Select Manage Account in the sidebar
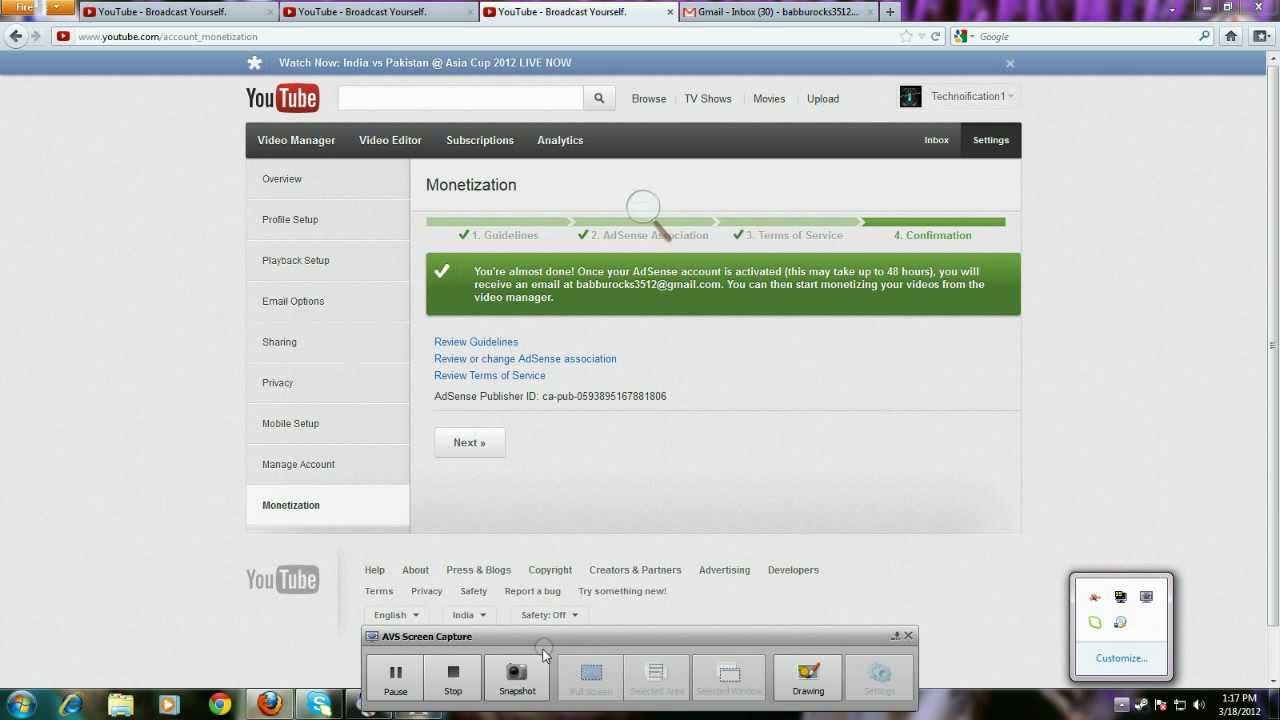1280x720 pixels. point(328,464)
